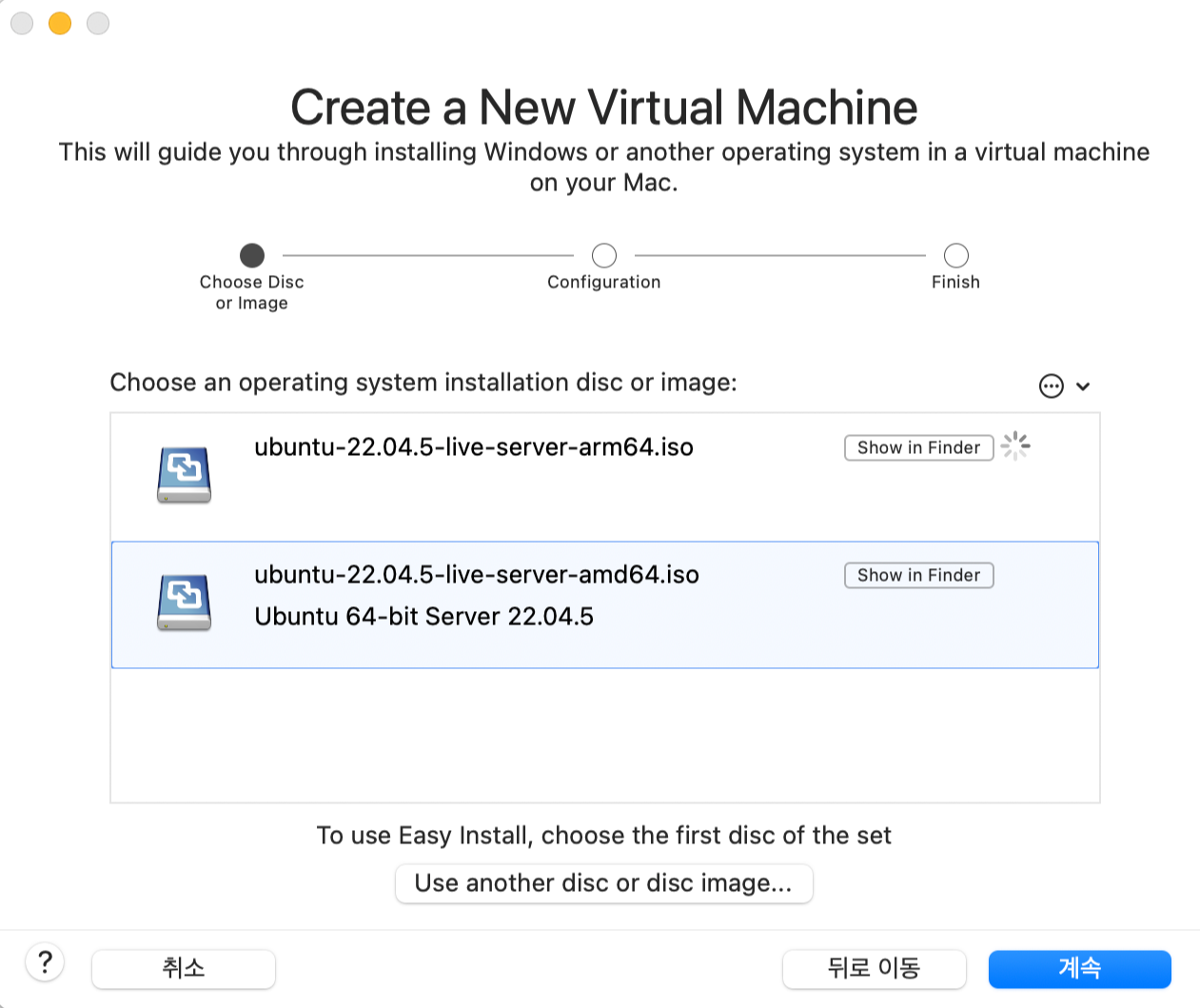Click Use another disc or disc image
This screenshot has width=1200, height=1008.
pos(603,883)
